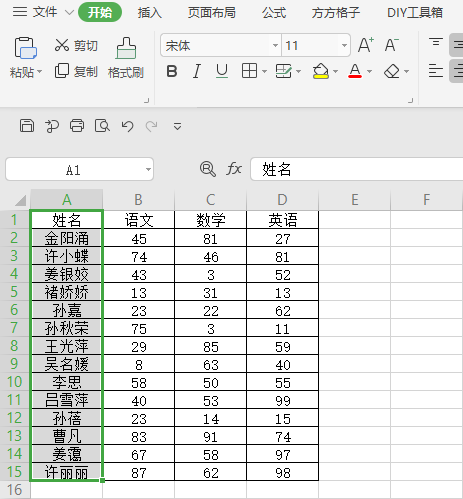463x499 pixels.
Task: Click the Copy (复制) icon
Action: [62, 71]
